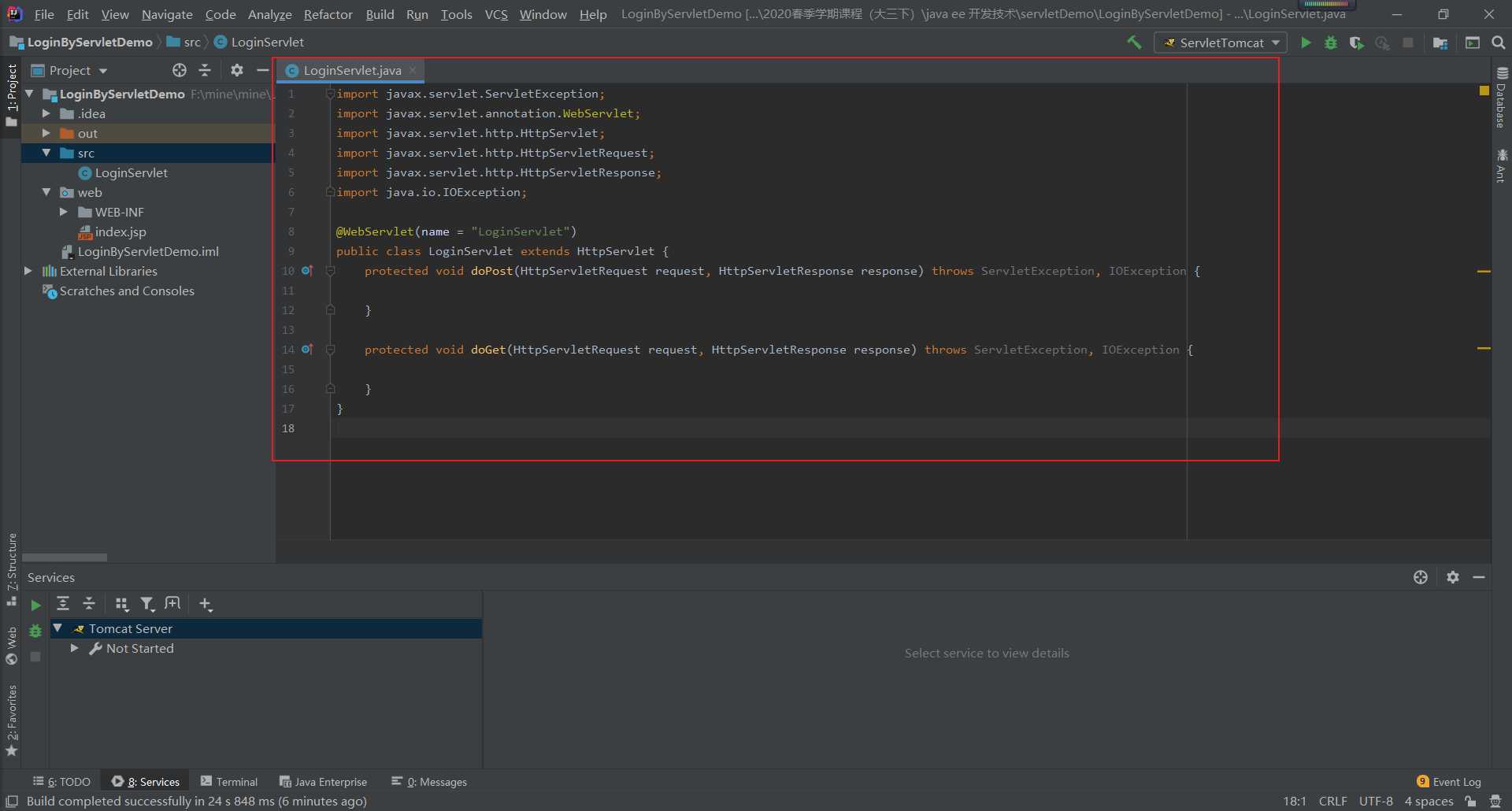1512x811 pixels.
Task: Fold the doPost method at line 10
Action: click(x=331, y=271)
